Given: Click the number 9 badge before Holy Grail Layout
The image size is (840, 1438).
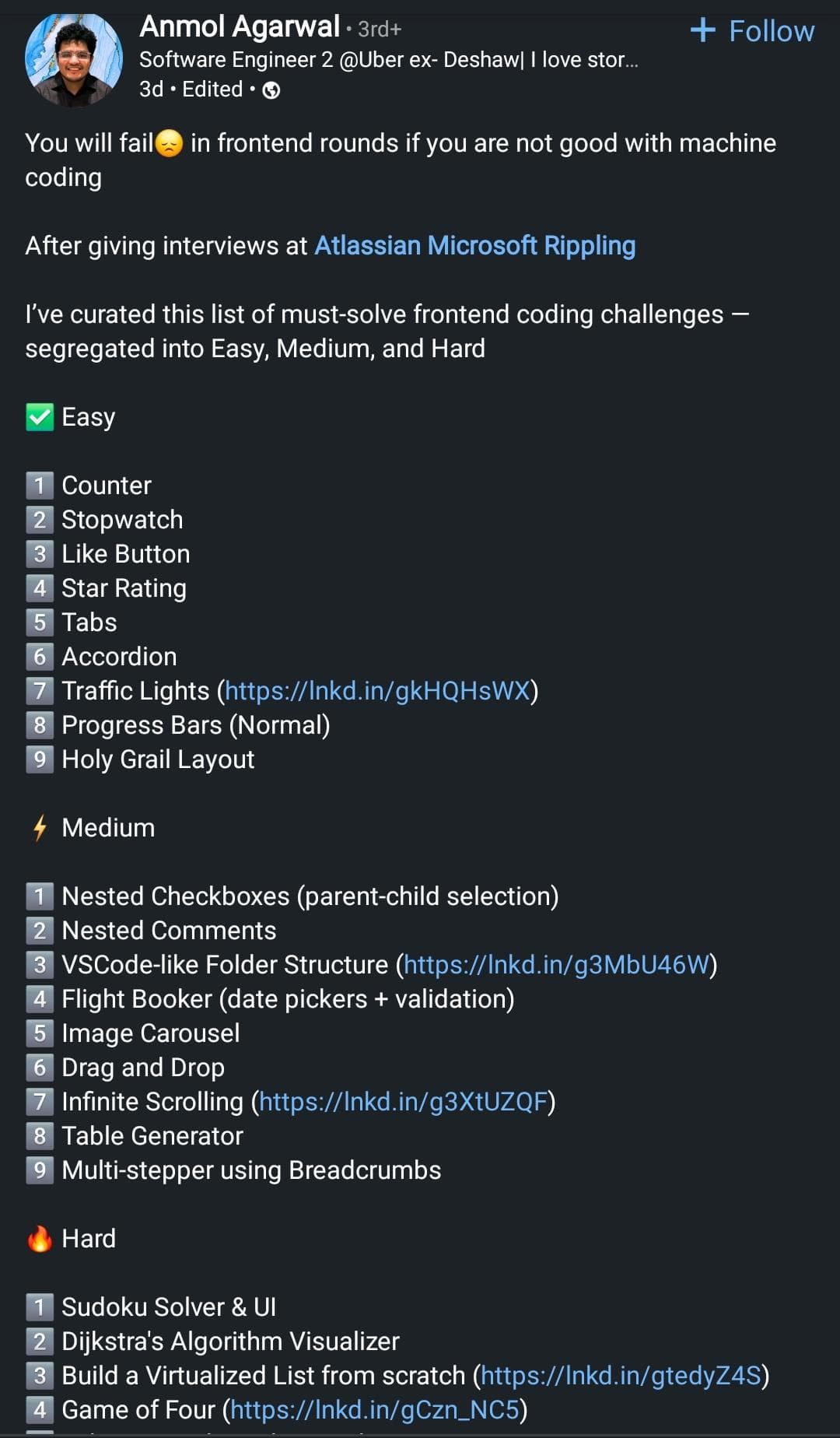Looking at the screenshot, I should coord(38,759).
